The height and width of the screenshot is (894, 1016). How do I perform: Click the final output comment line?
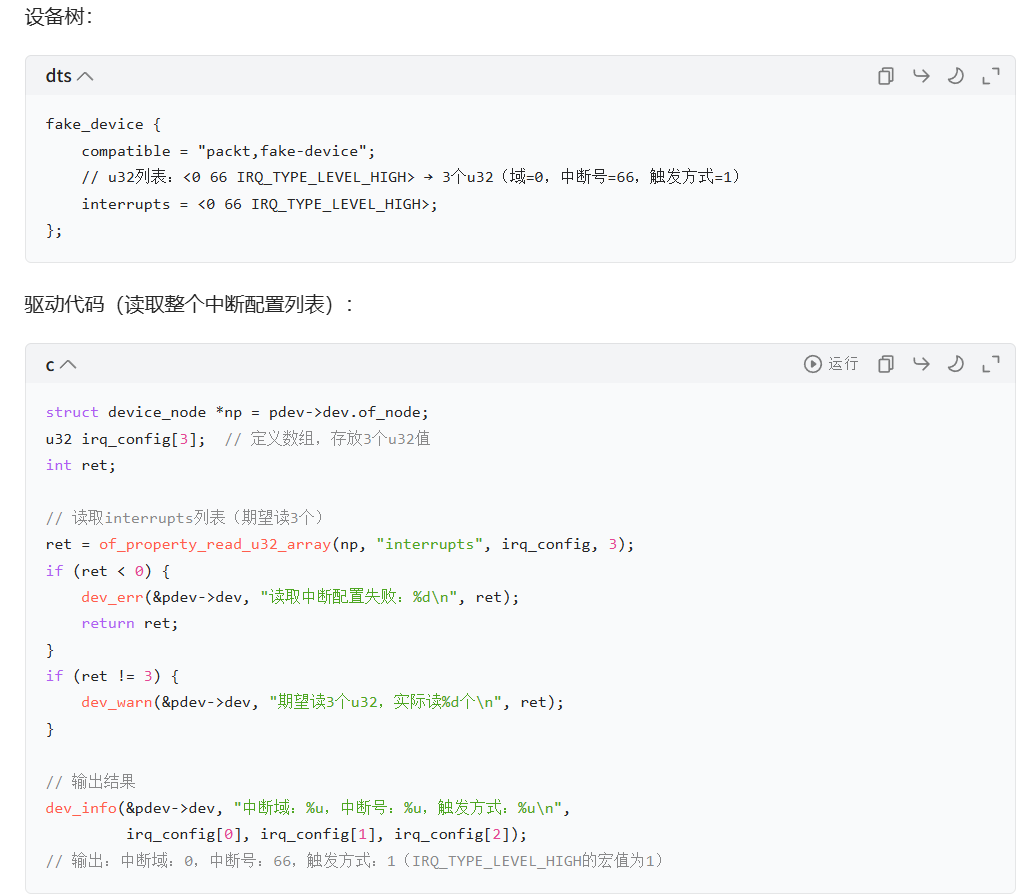tap(354, 861)
